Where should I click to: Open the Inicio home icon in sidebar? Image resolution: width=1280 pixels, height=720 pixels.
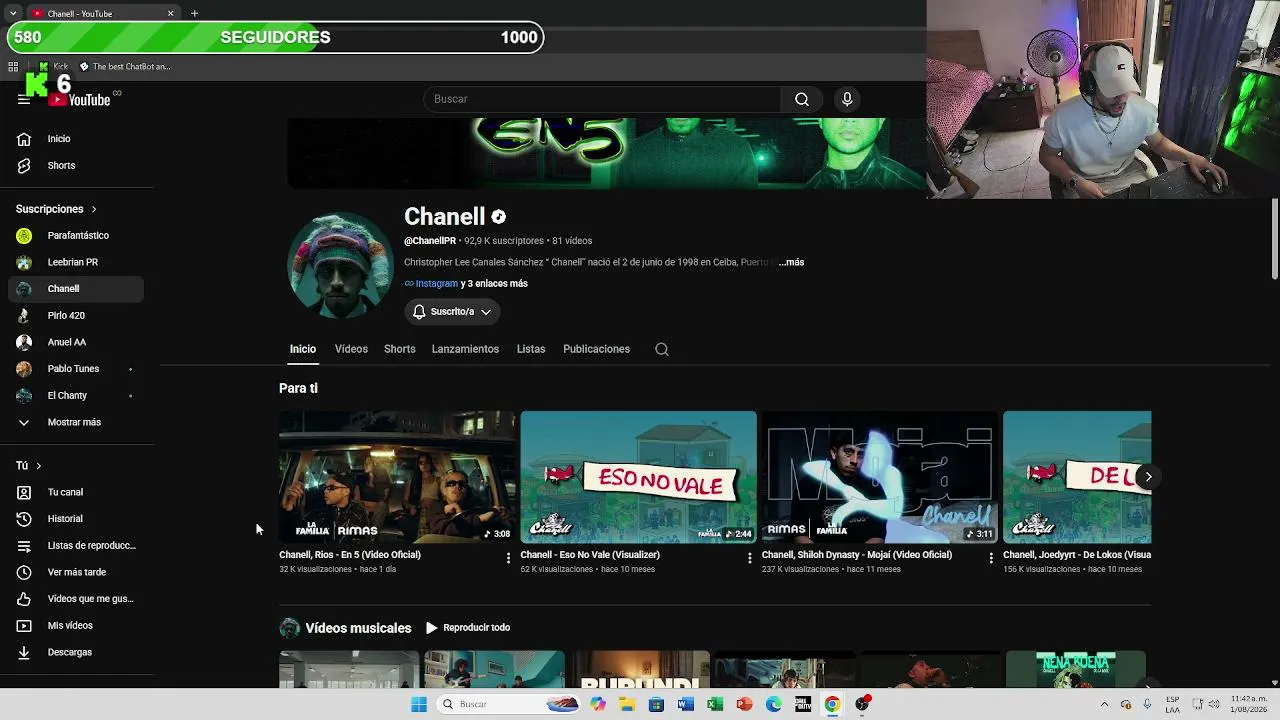(x=24, y=139)
